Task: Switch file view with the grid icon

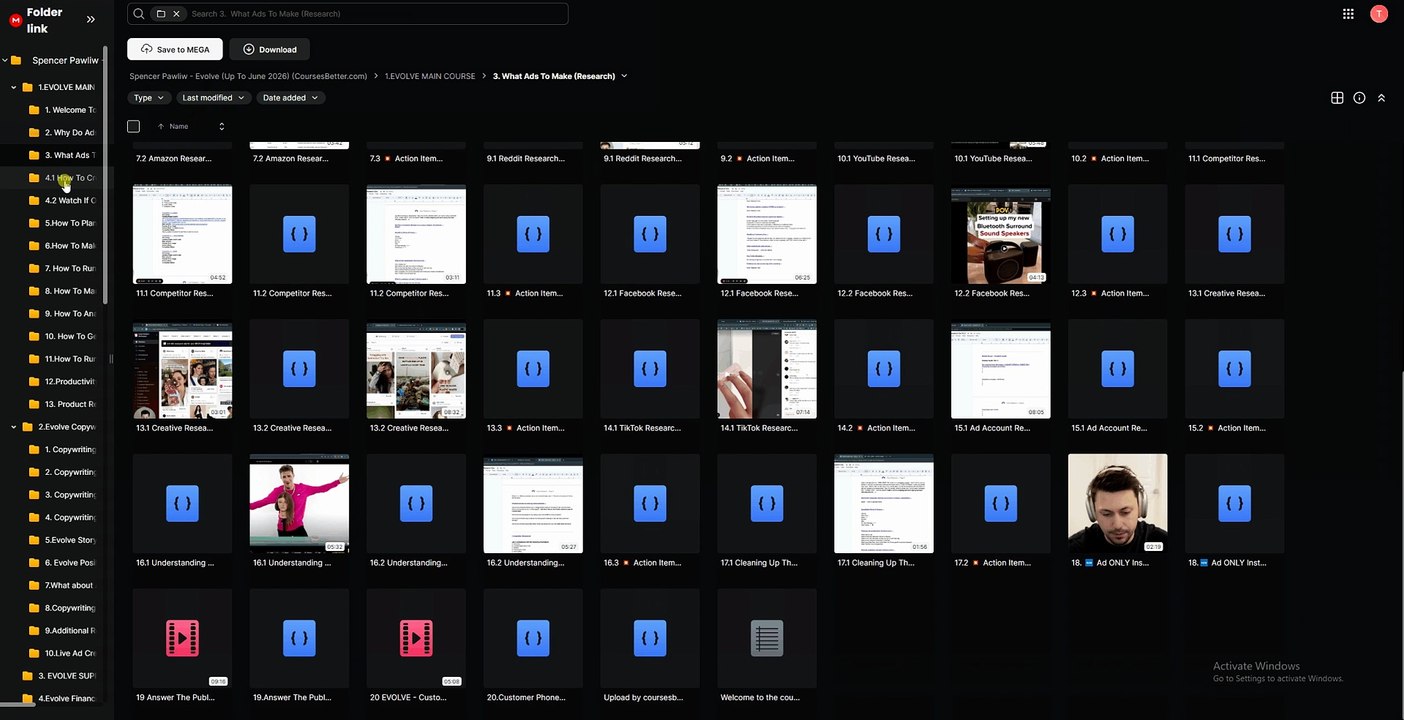Action: (1337, 98)
